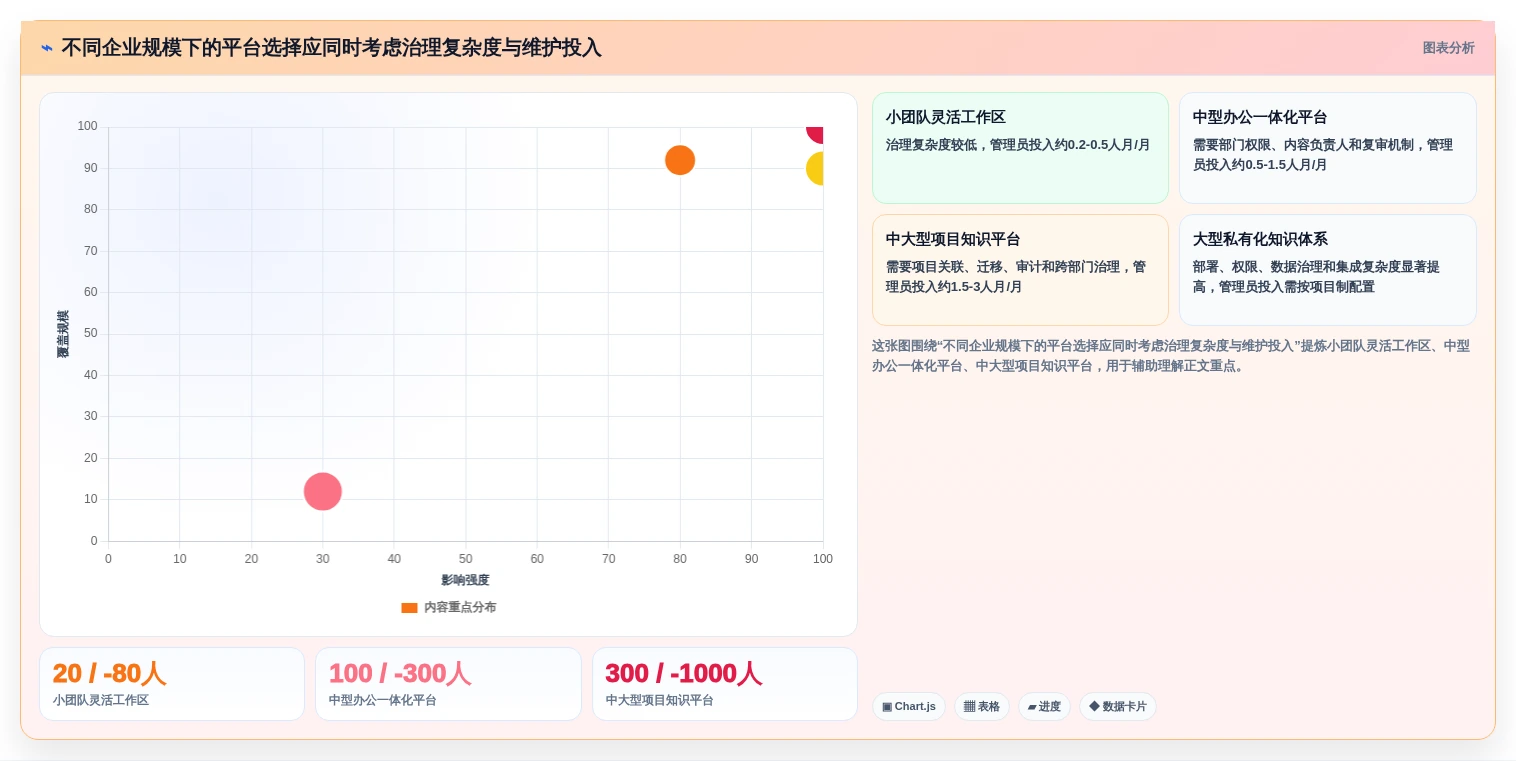Click the Chart.js tag
Viewport: 1516px width, 761px height.
pos(909,706)
